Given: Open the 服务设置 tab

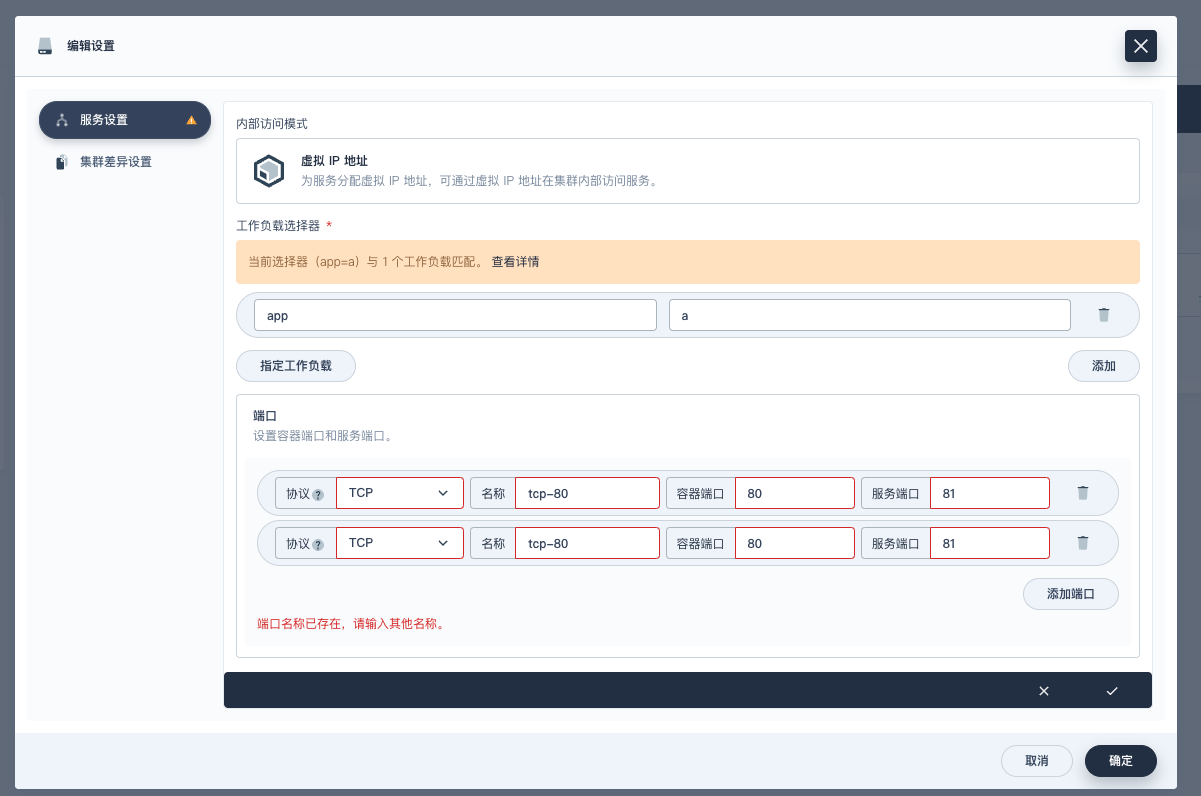Looking at the screenshot, I should coord(125,120).
